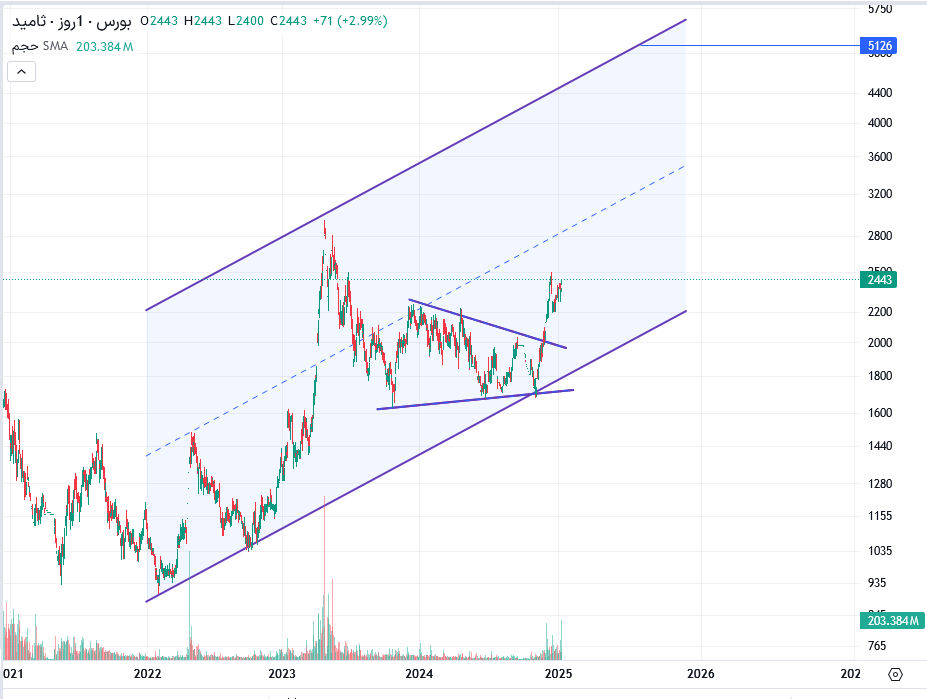Collapse the indicator legend with chevron button
The height and width of the screenshot is (699, 927).
pyautogui.click(x=21, y=72)
